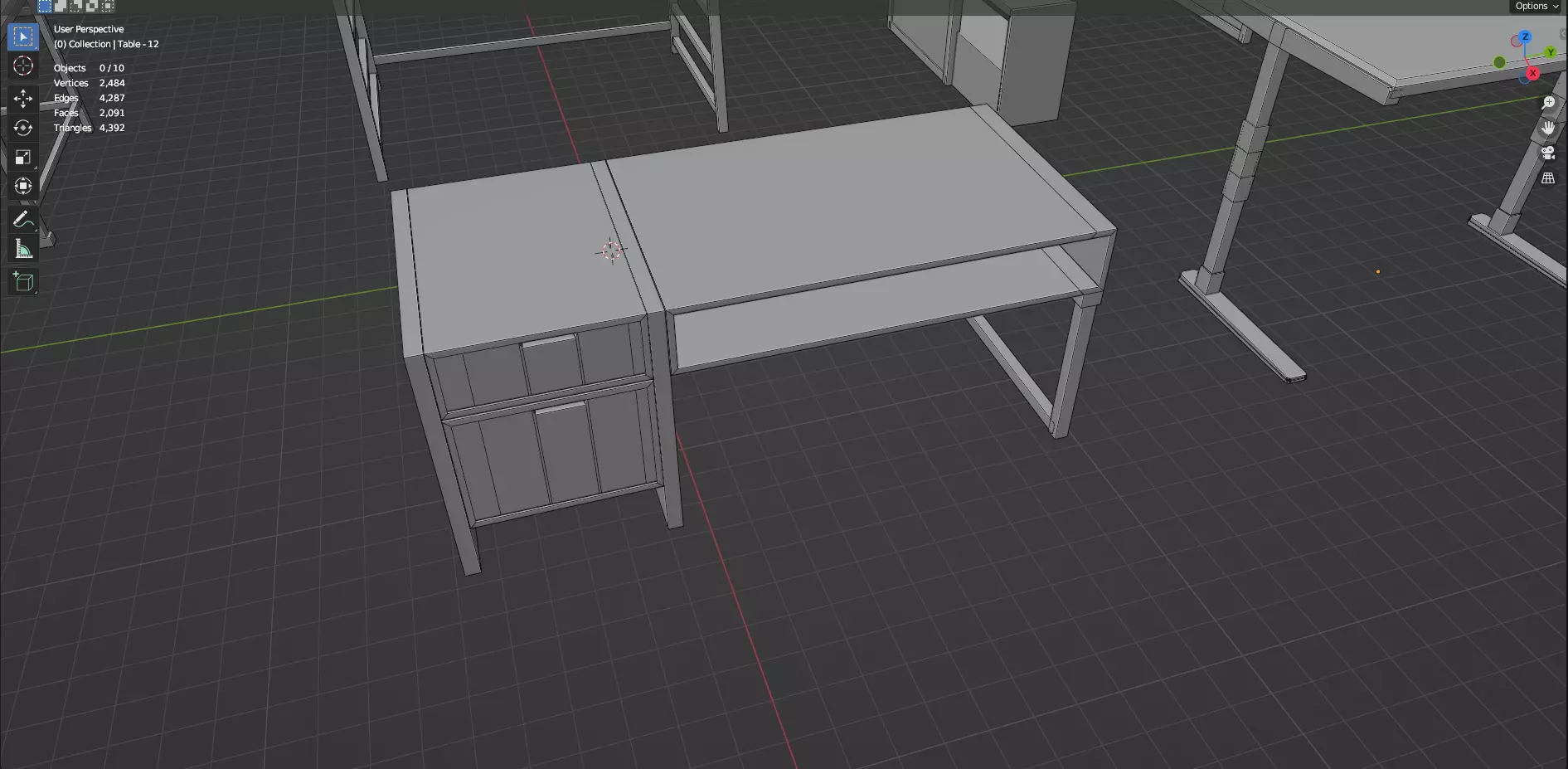The height and width of the screenshot is (769, 1568).
Task: Click the desk's upper drawer handle
Action: coord(548,341)
